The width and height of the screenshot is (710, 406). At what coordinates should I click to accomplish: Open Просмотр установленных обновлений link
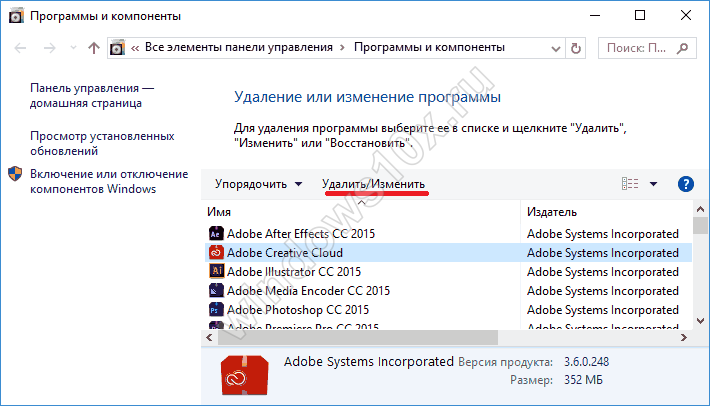click(102, 143)
